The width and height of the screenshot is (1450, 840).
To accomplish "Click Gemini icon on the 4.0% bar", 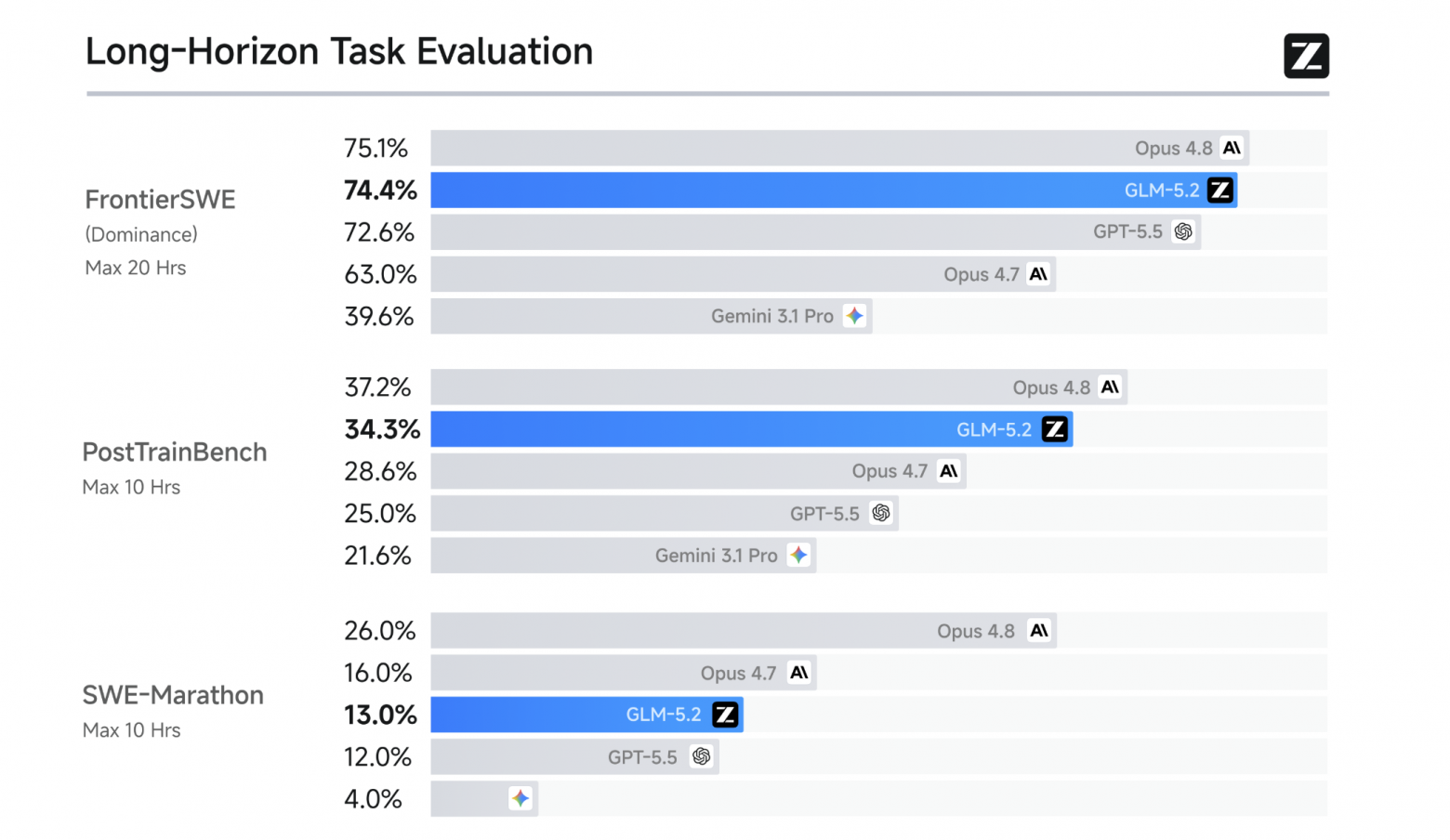I will click(x=521, y=798).
